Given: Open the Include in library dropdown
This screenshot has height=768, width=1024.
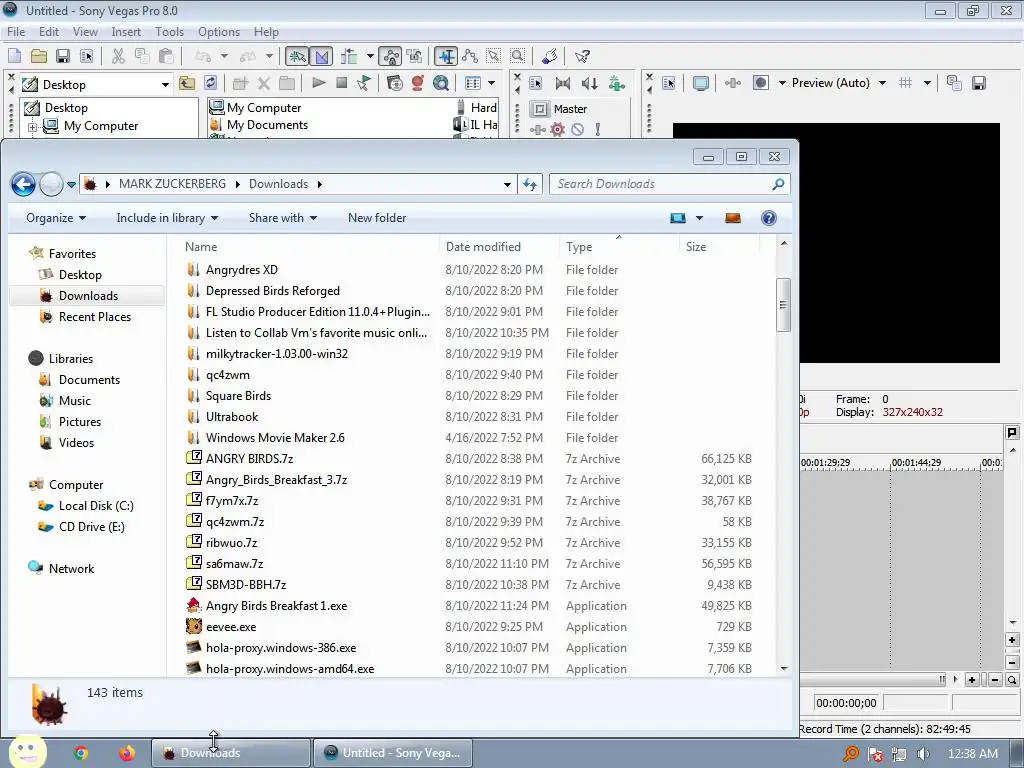Looking at the screenshot, I should (x=167, y=218).
